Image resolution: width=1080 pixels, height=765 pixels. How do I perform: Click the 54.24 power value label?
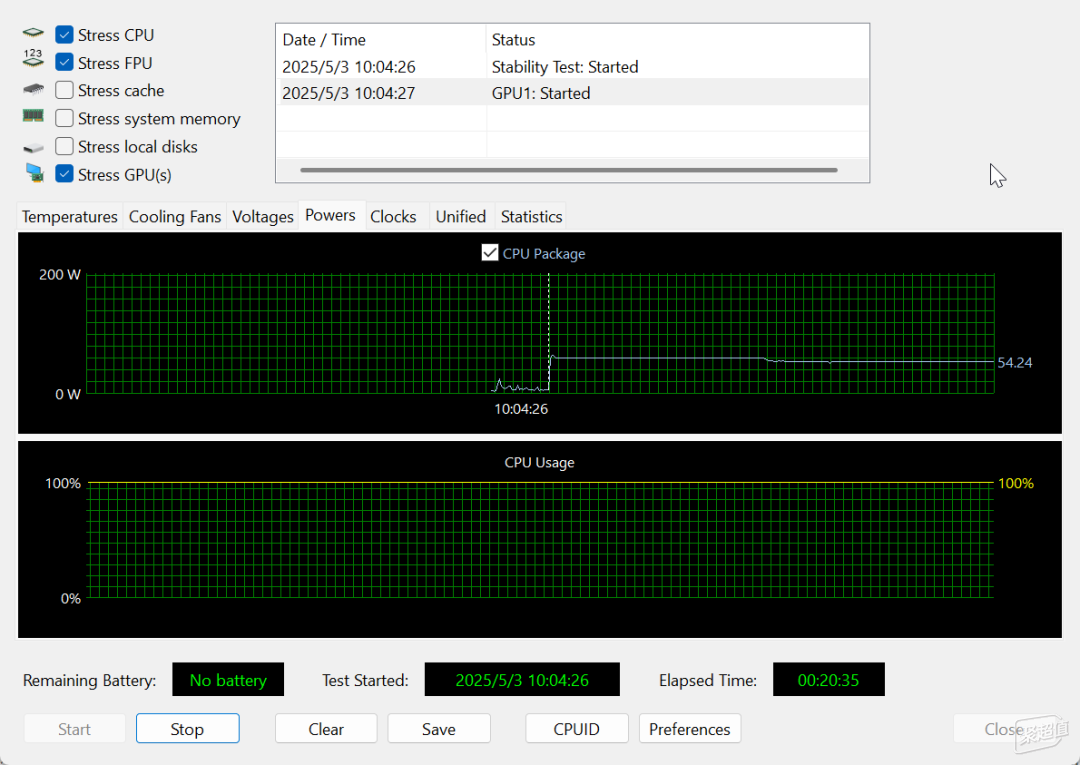point(1015,363)
